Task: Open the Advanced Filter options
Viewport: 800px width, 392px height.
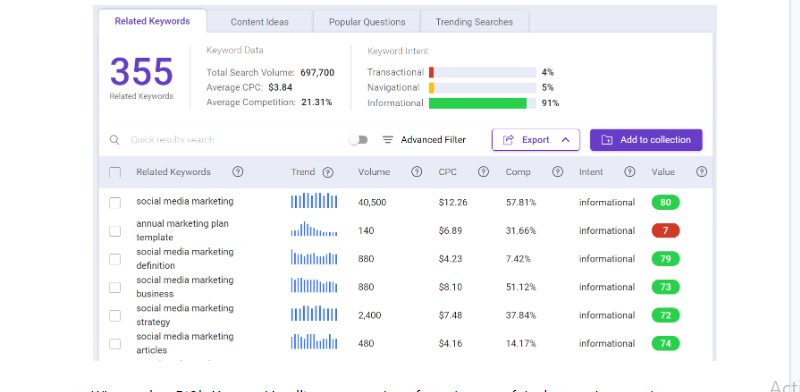Action: coord(424,140)
